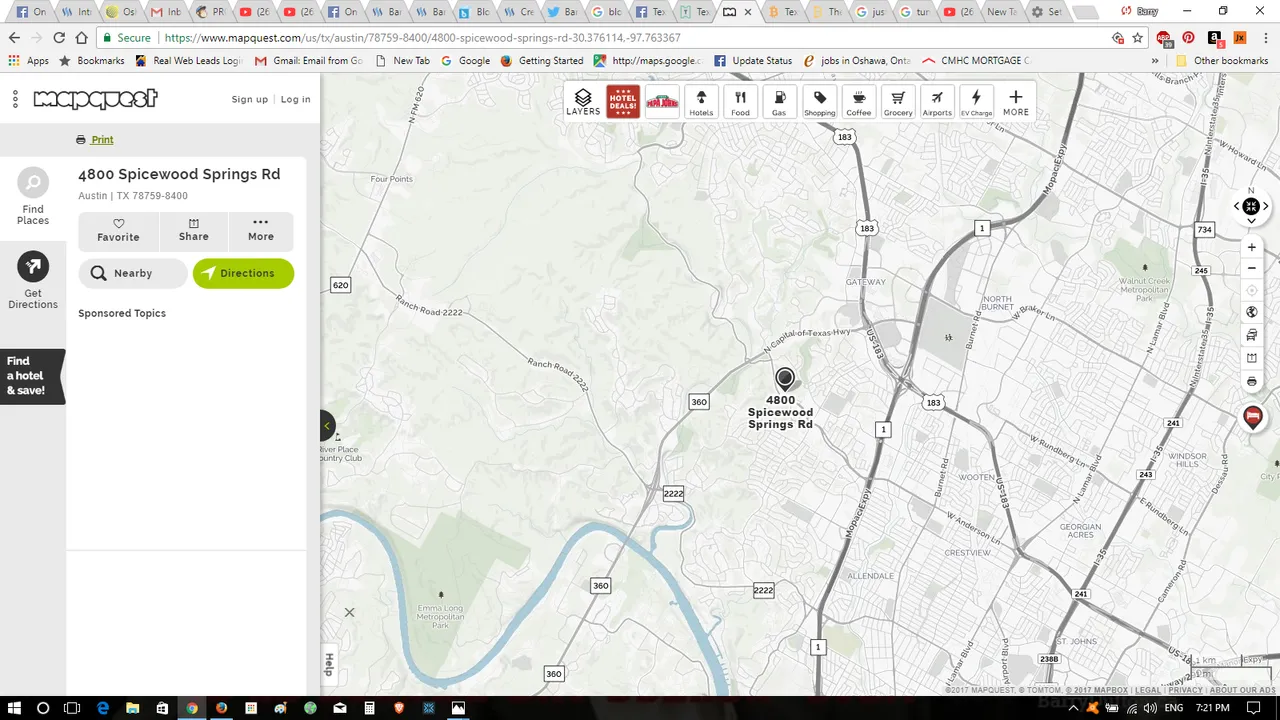Screen dimensions: 1280x720
Task: Open the Layers panel on map
Action: tap(583, 101)
